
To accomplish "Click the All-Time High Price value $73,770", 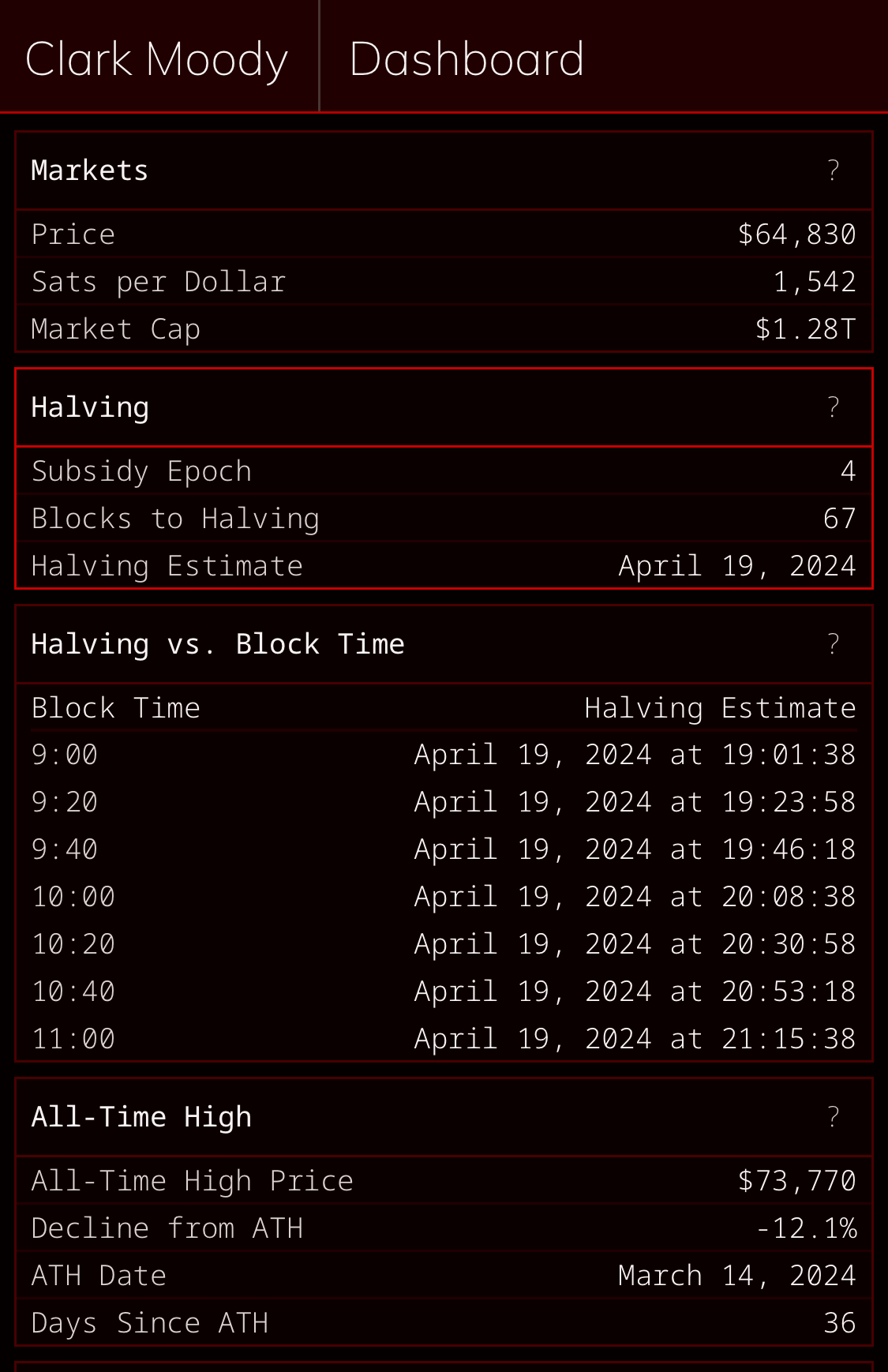I will point(796,1181).
